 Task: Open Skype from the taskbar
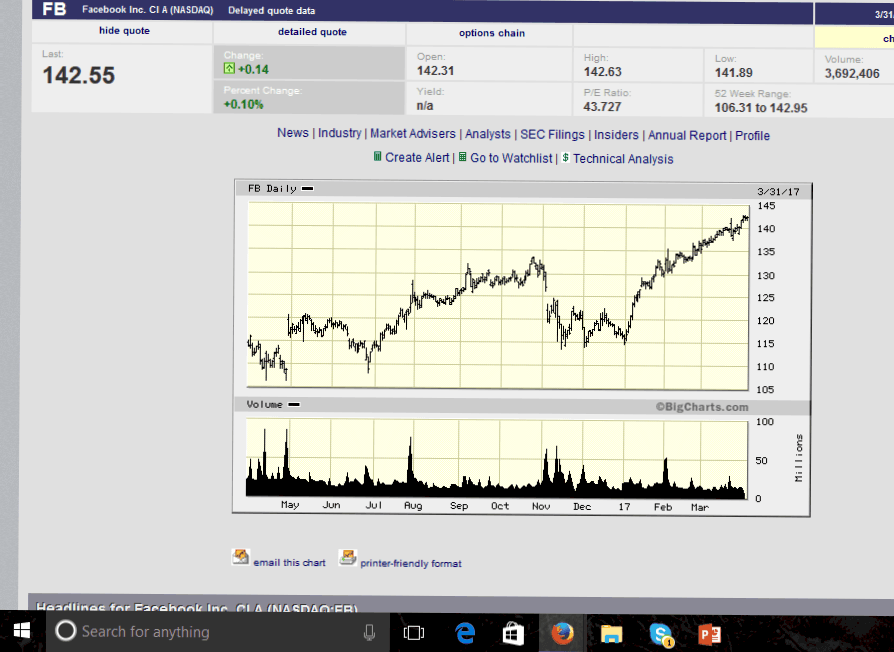coord(660,634)
